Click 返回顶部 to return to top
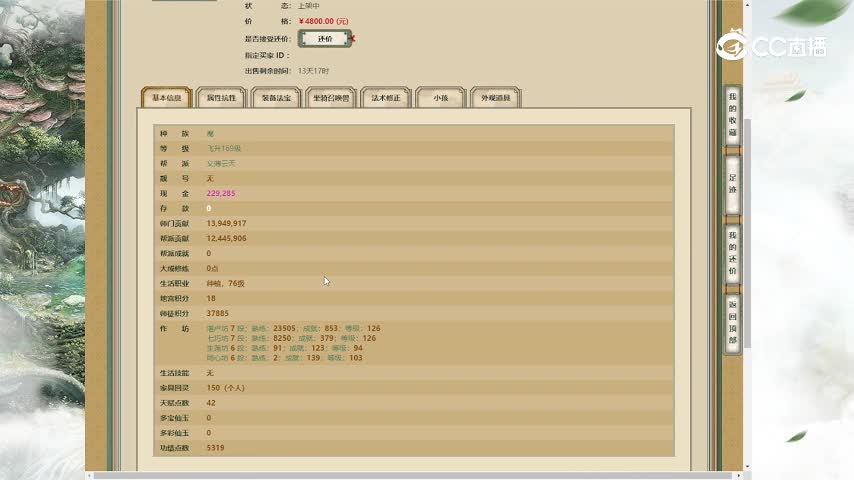This screenshot has height=480, width=854. pyautogui.click(x=733, y=322)
